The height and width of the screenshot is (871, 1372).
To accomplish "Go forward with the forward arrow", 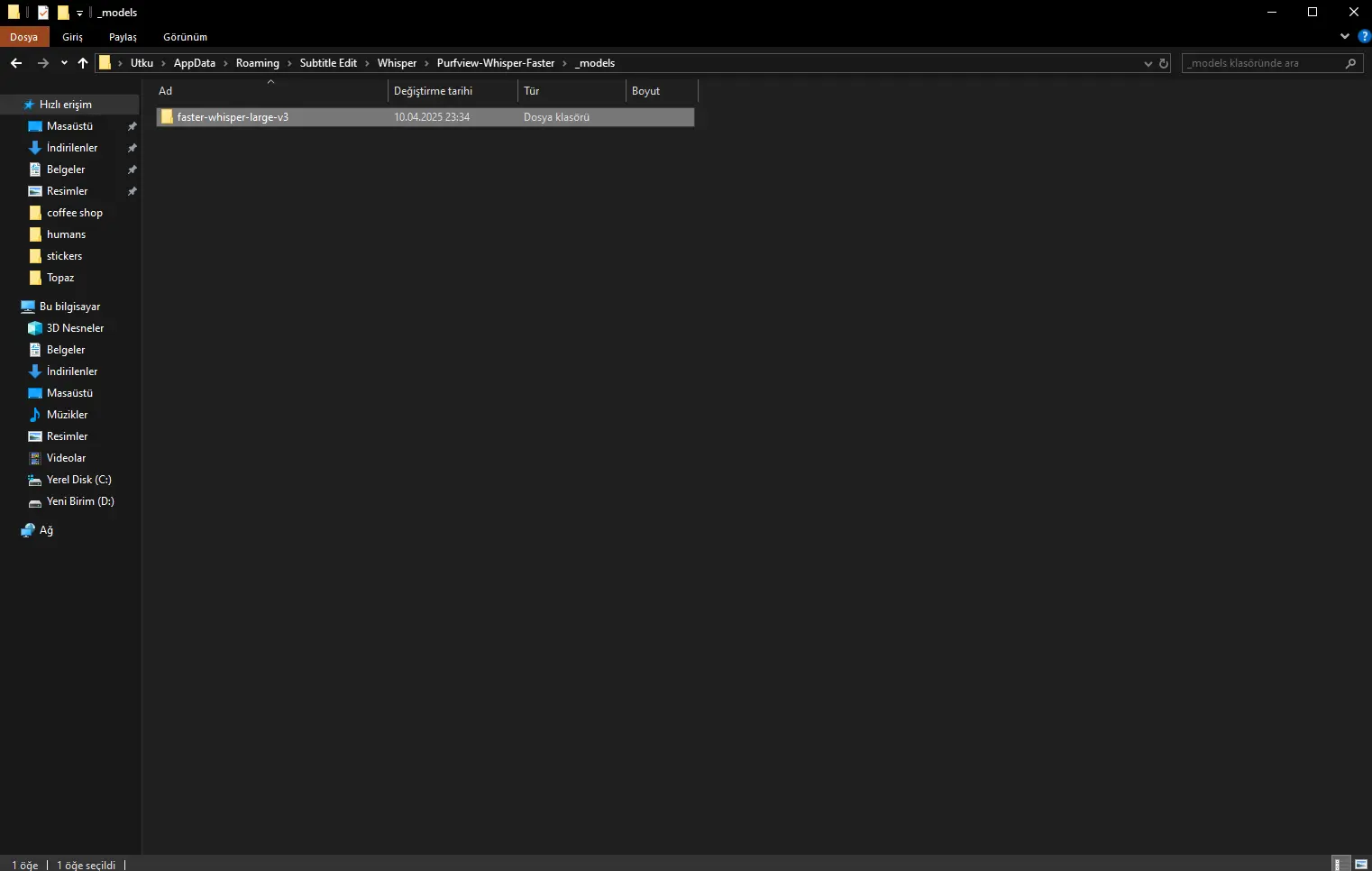I will pos(42,63).
